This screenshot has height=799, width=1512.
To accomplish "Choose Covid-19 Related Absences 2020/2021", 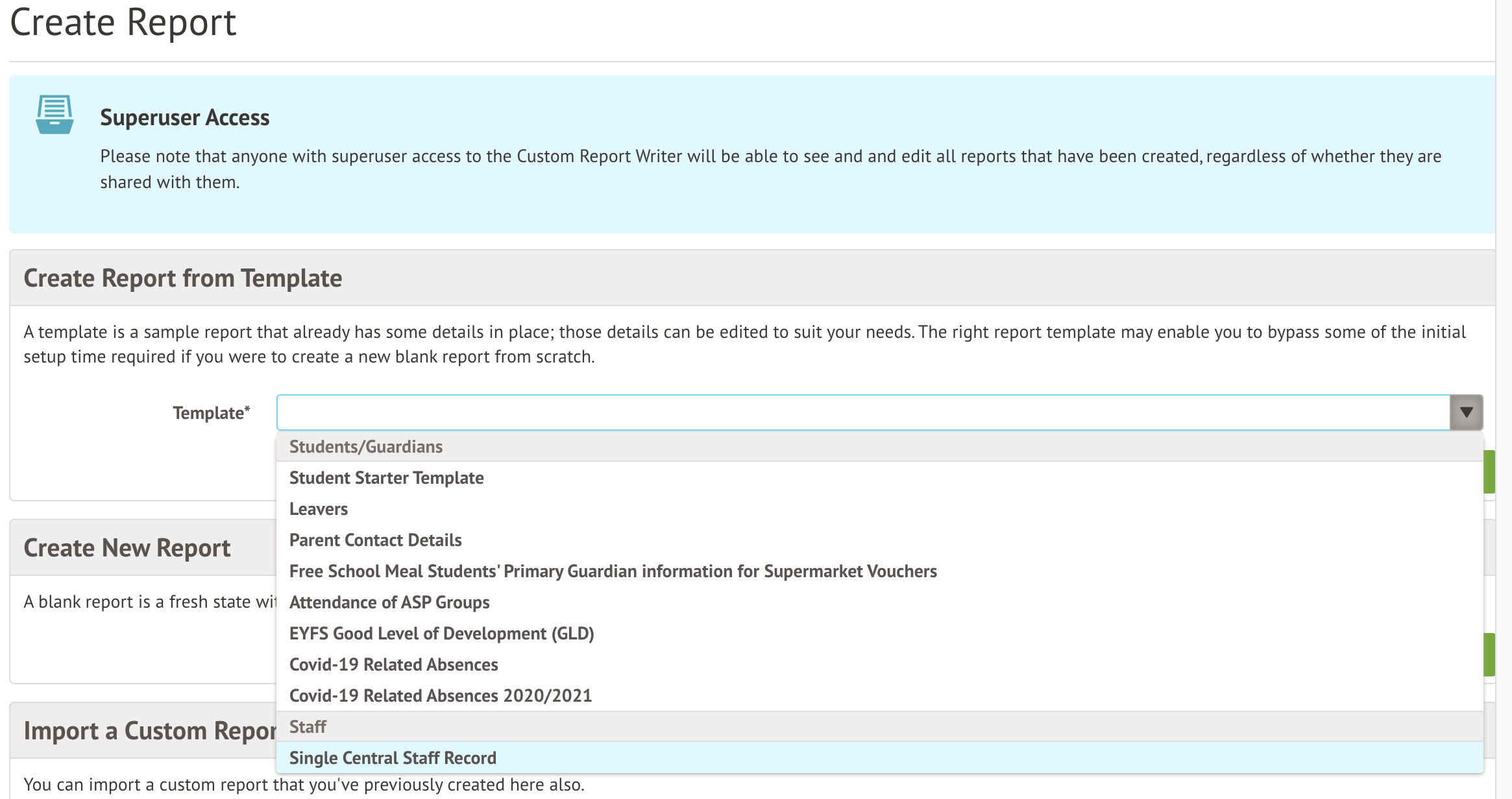I will [440, 695].
